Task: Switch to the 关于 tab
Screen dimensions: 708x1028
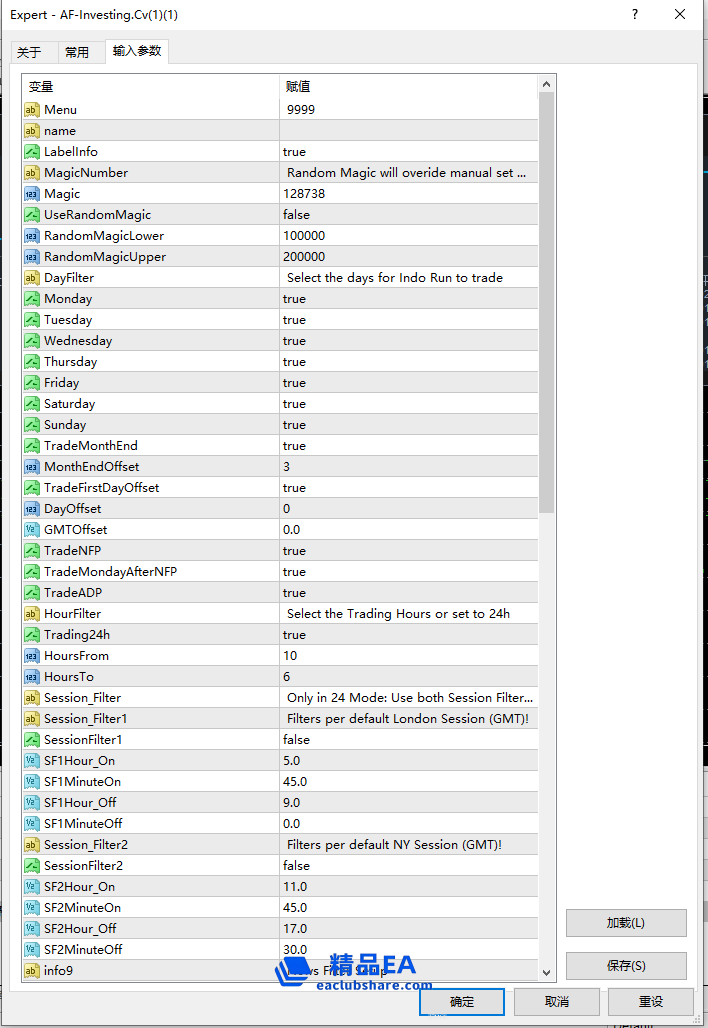Action: point(29,52)
